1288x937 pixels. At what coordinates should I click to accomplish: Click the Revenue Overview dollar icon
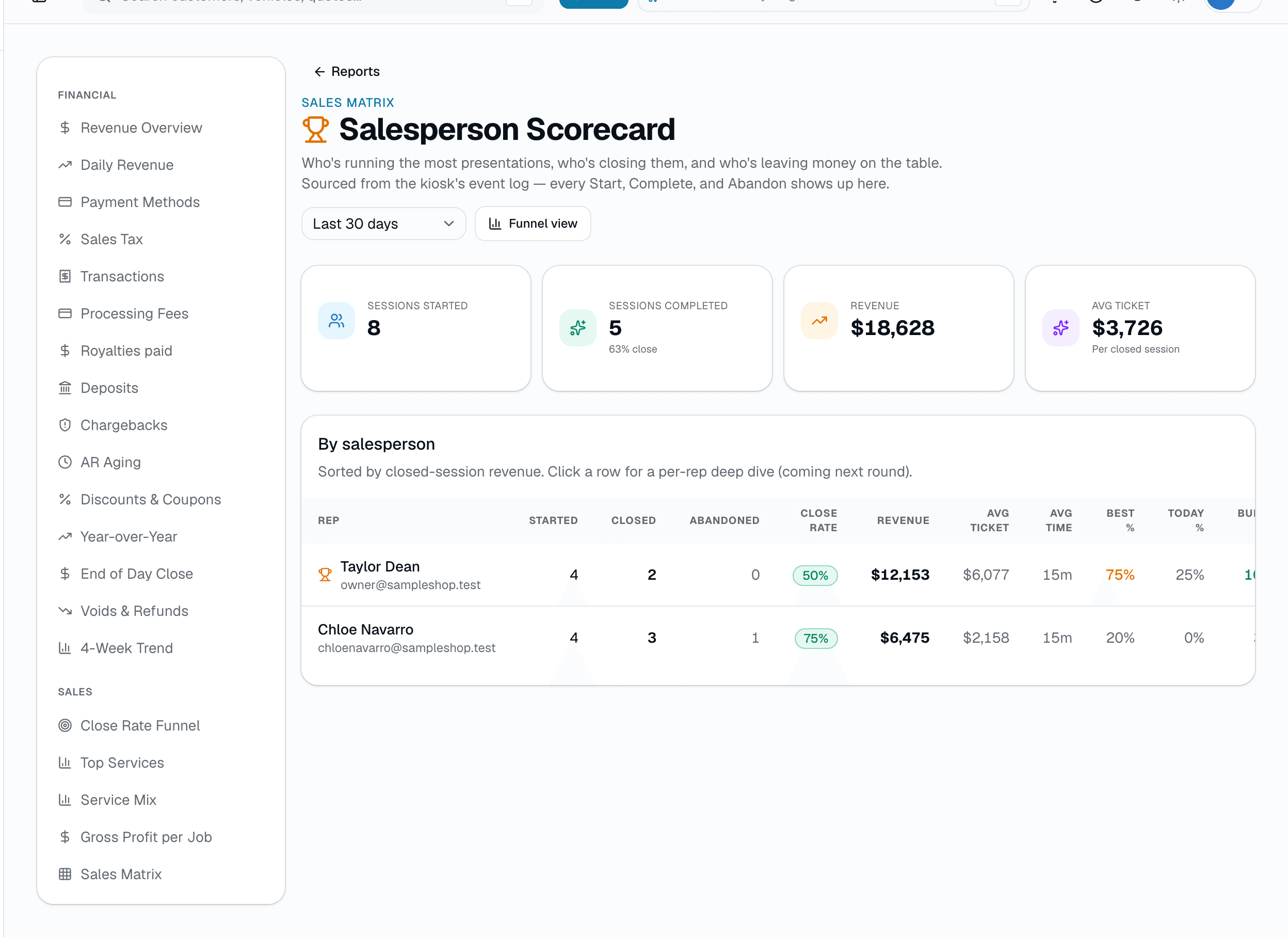pos(65,128)
